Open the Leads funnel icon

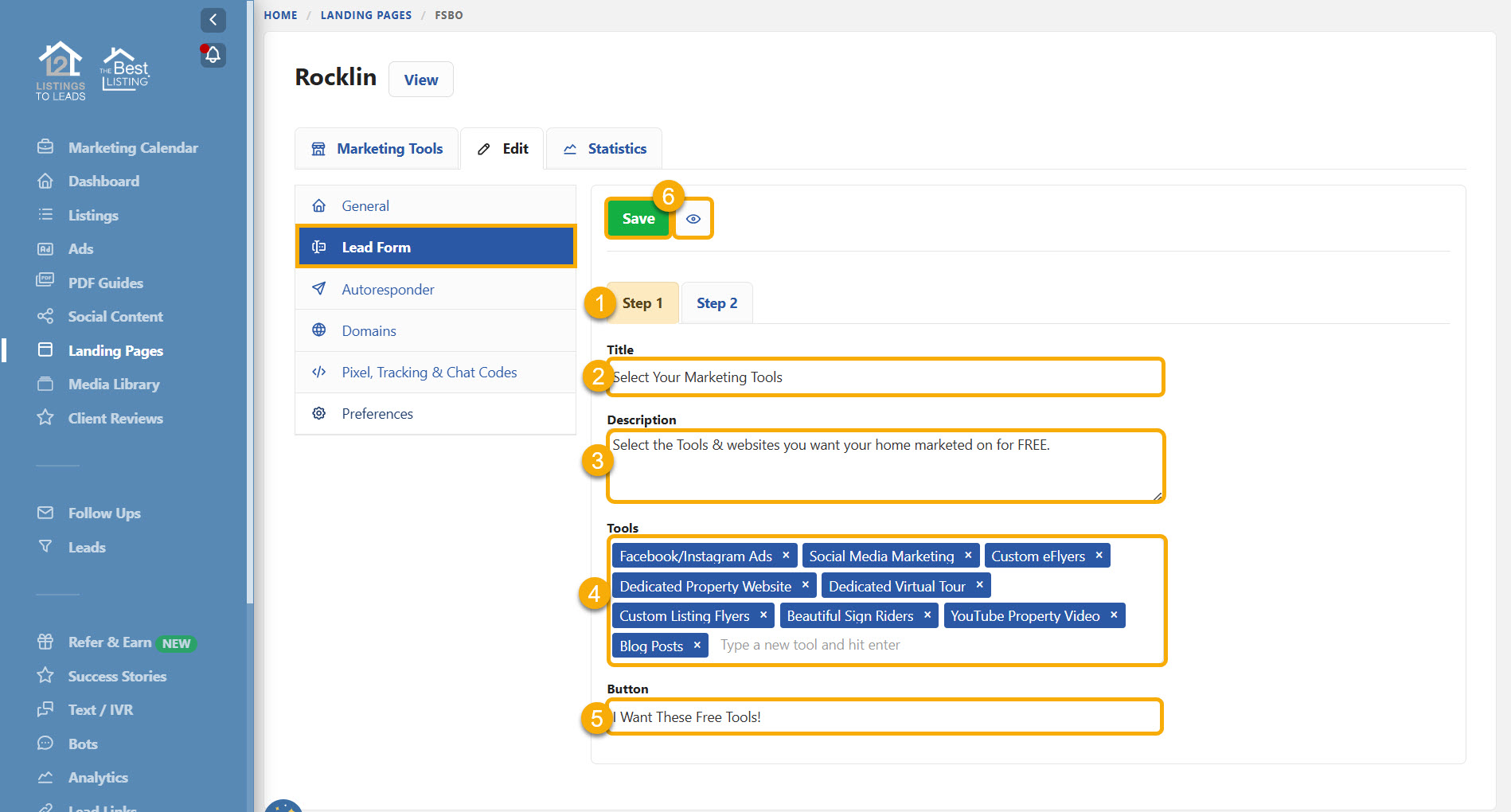tap(45, 547)
